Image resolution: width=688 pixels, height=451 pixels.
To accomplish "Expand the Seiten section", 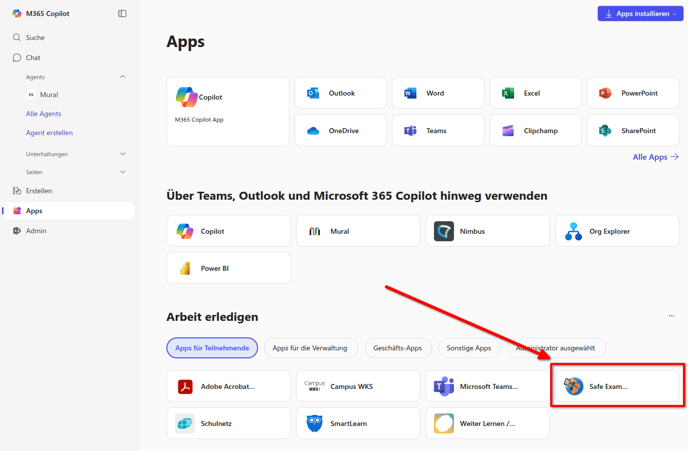I will (x=122, y=172).
